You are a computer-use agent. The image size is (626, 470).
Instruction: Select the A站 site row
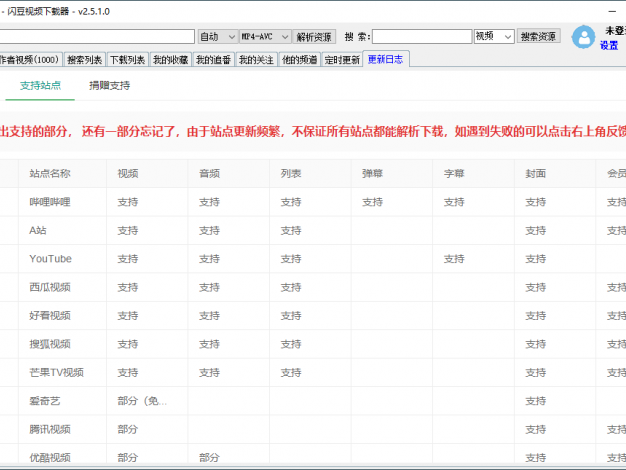pyautogui.click(x=313, y=230)
